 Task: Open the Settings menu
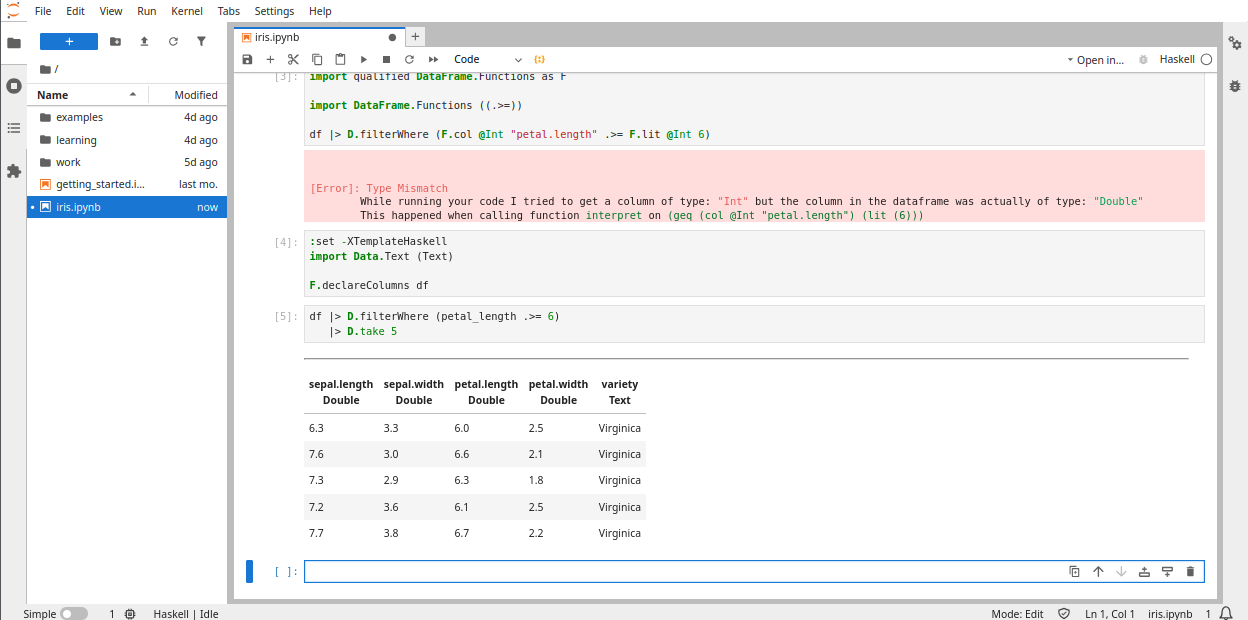click(274, 11)
